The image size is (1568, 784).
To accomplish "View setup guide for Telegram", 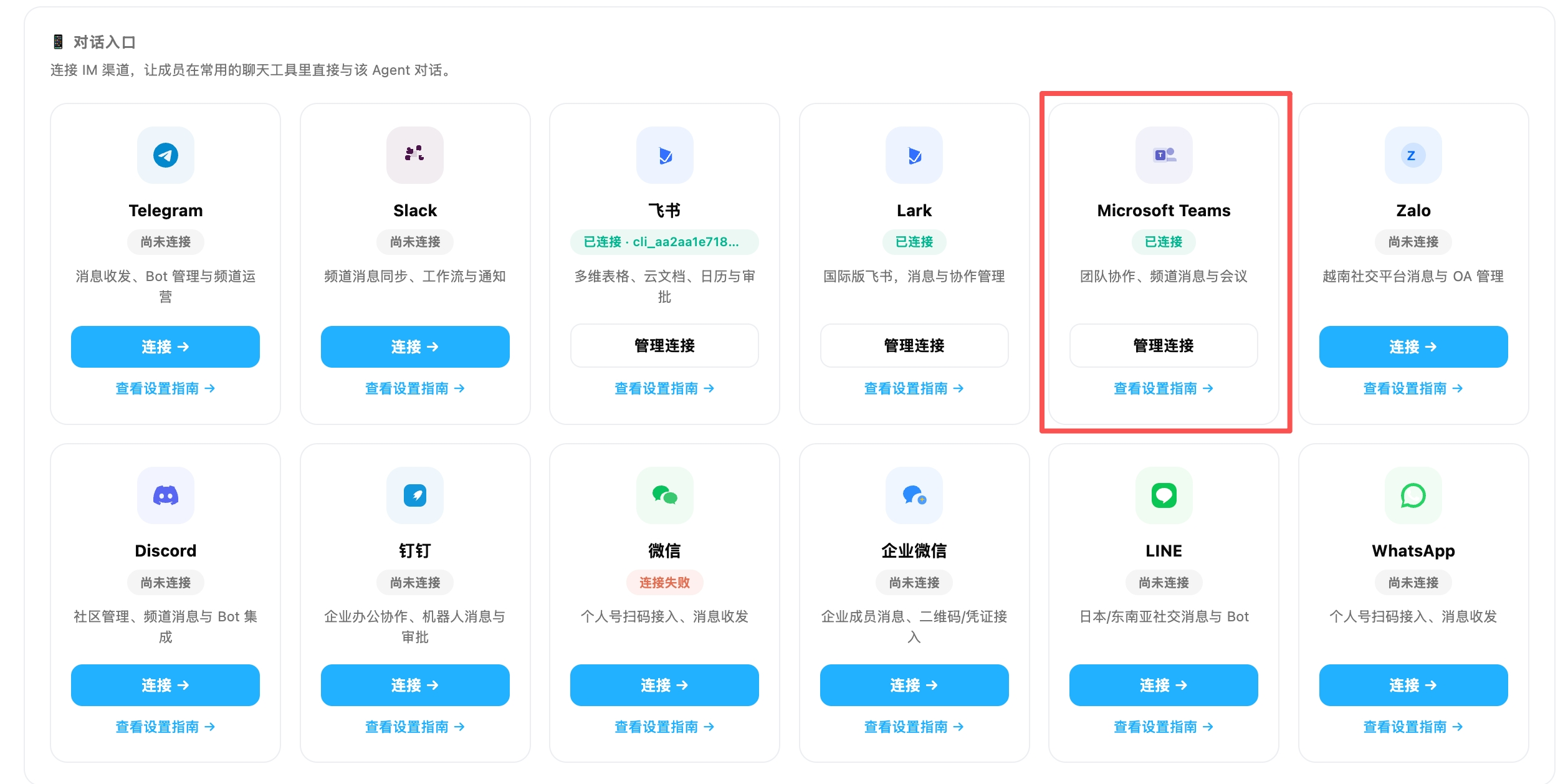I will pos(165,388).
